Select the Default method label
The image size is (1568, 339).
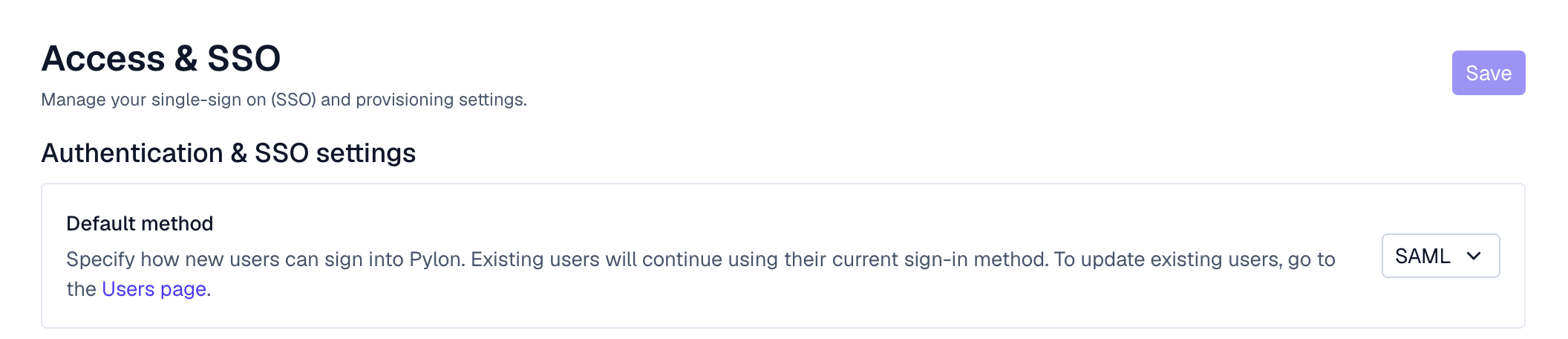[x=140, y=224]
